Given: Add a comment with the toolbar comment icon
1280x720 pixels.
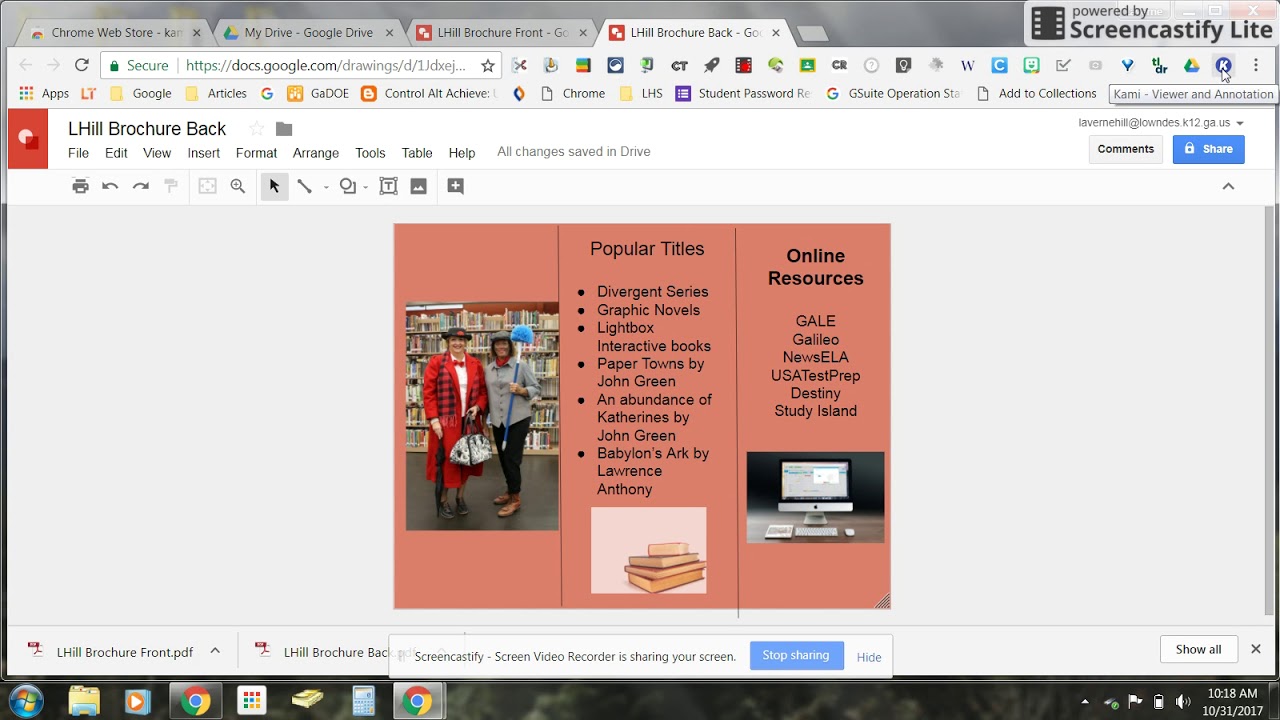Looking at the screenshot, I should (x=455, y=186).
